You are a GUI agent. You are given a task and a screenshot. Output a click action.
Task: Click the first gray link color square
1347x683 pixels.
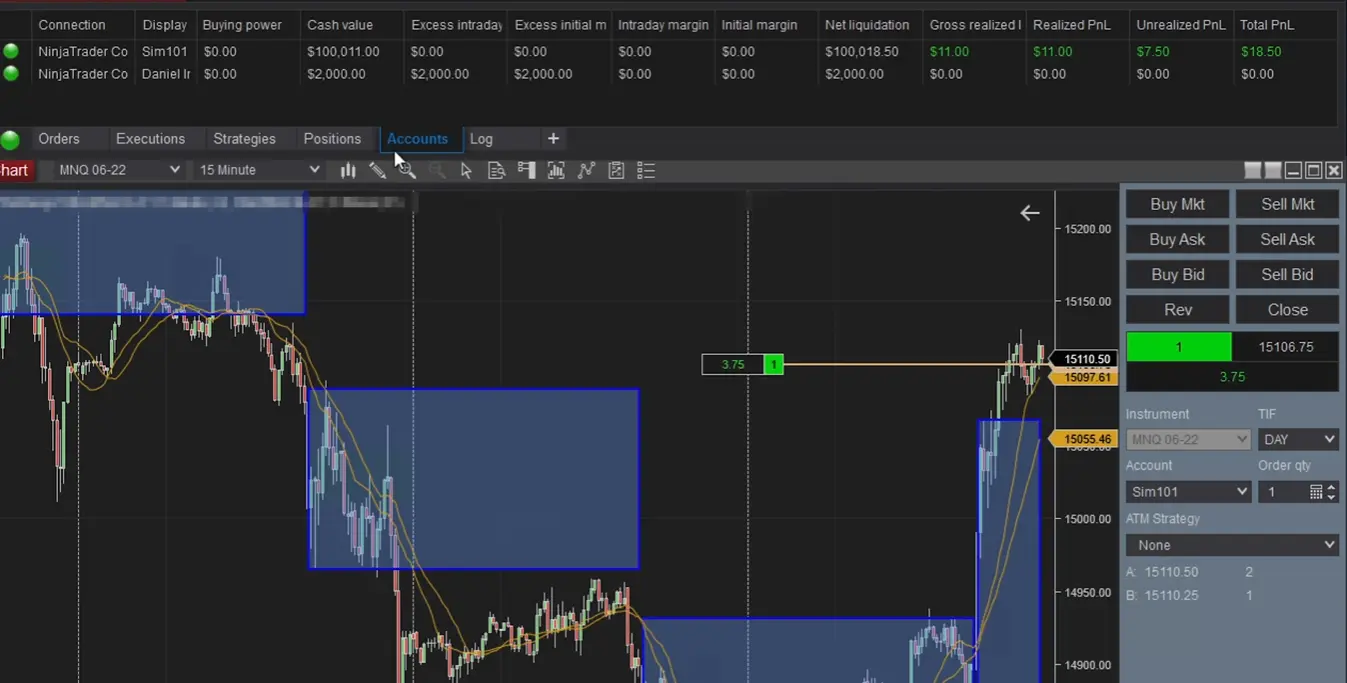point(1253,170)
